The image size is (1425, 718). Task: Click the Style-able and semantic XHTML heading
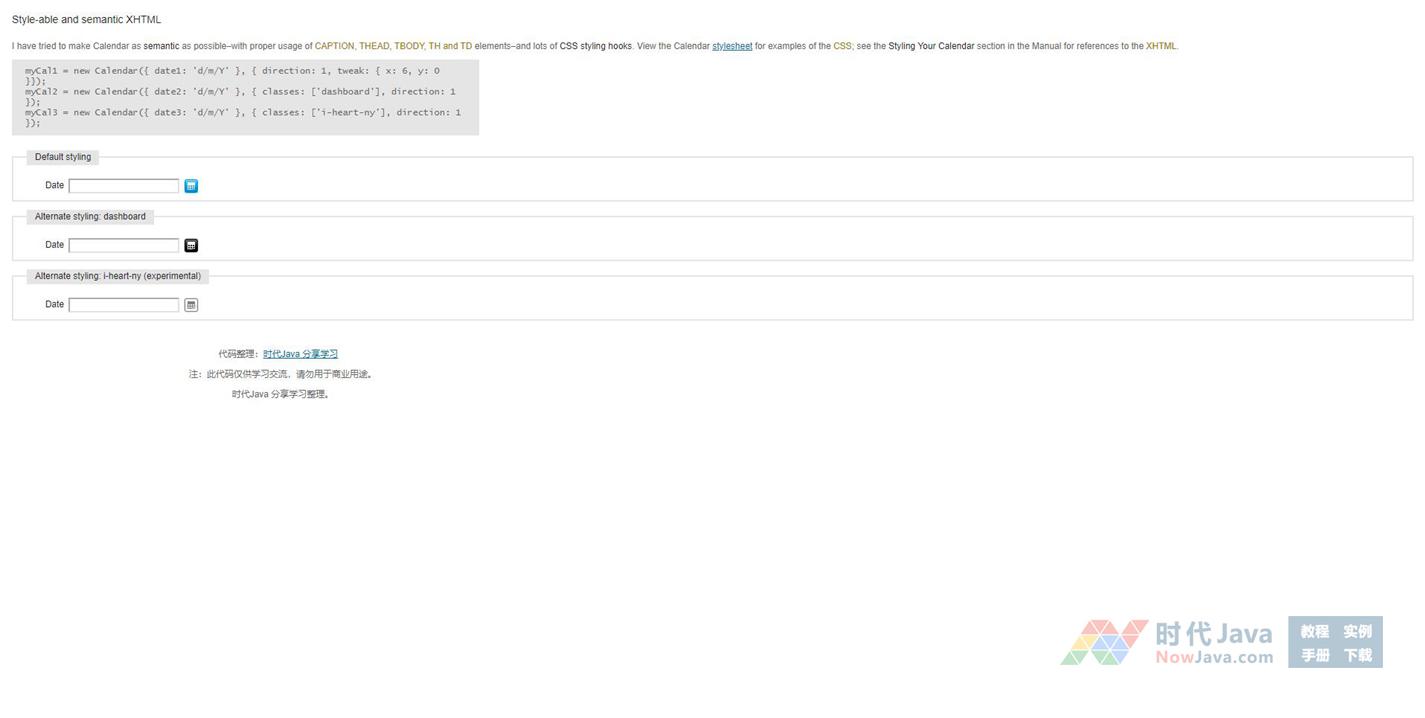[x=86, y=19]
